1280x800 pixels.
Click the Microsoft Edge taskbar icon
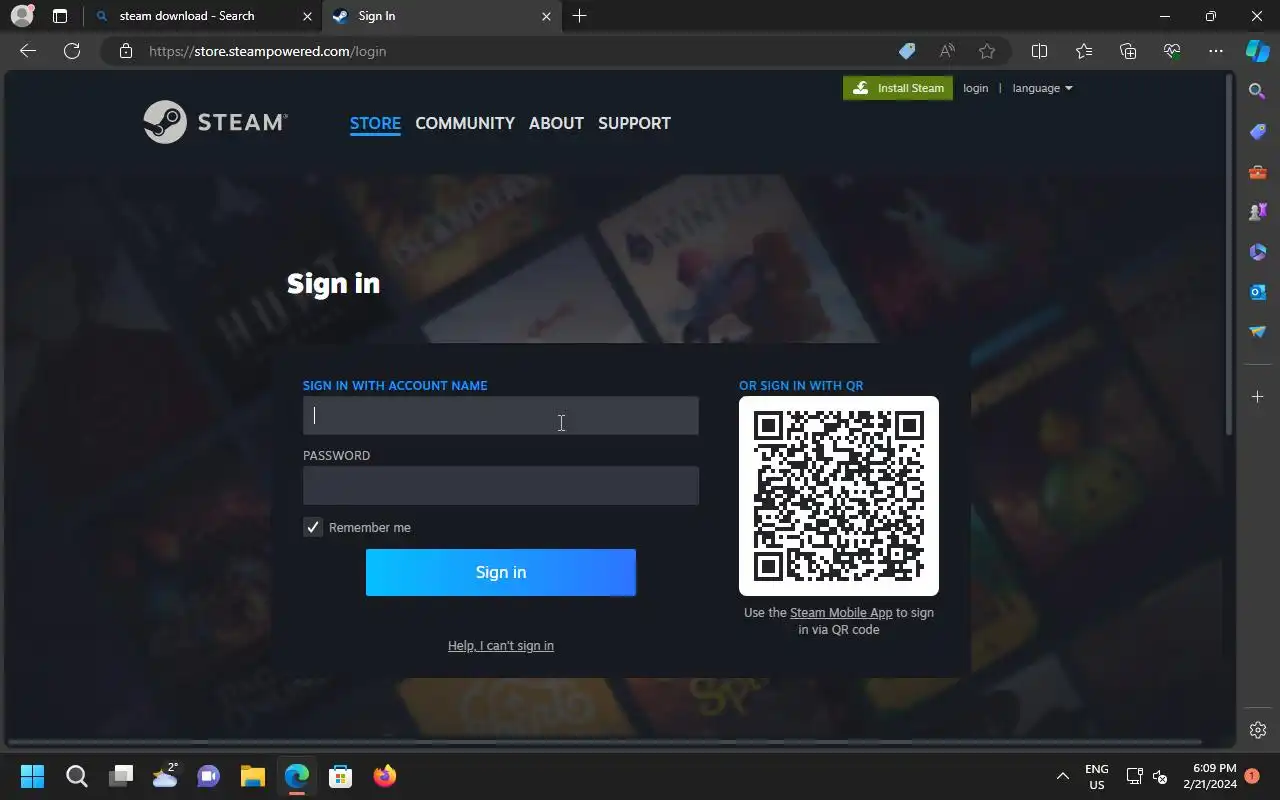coord(297,776)
